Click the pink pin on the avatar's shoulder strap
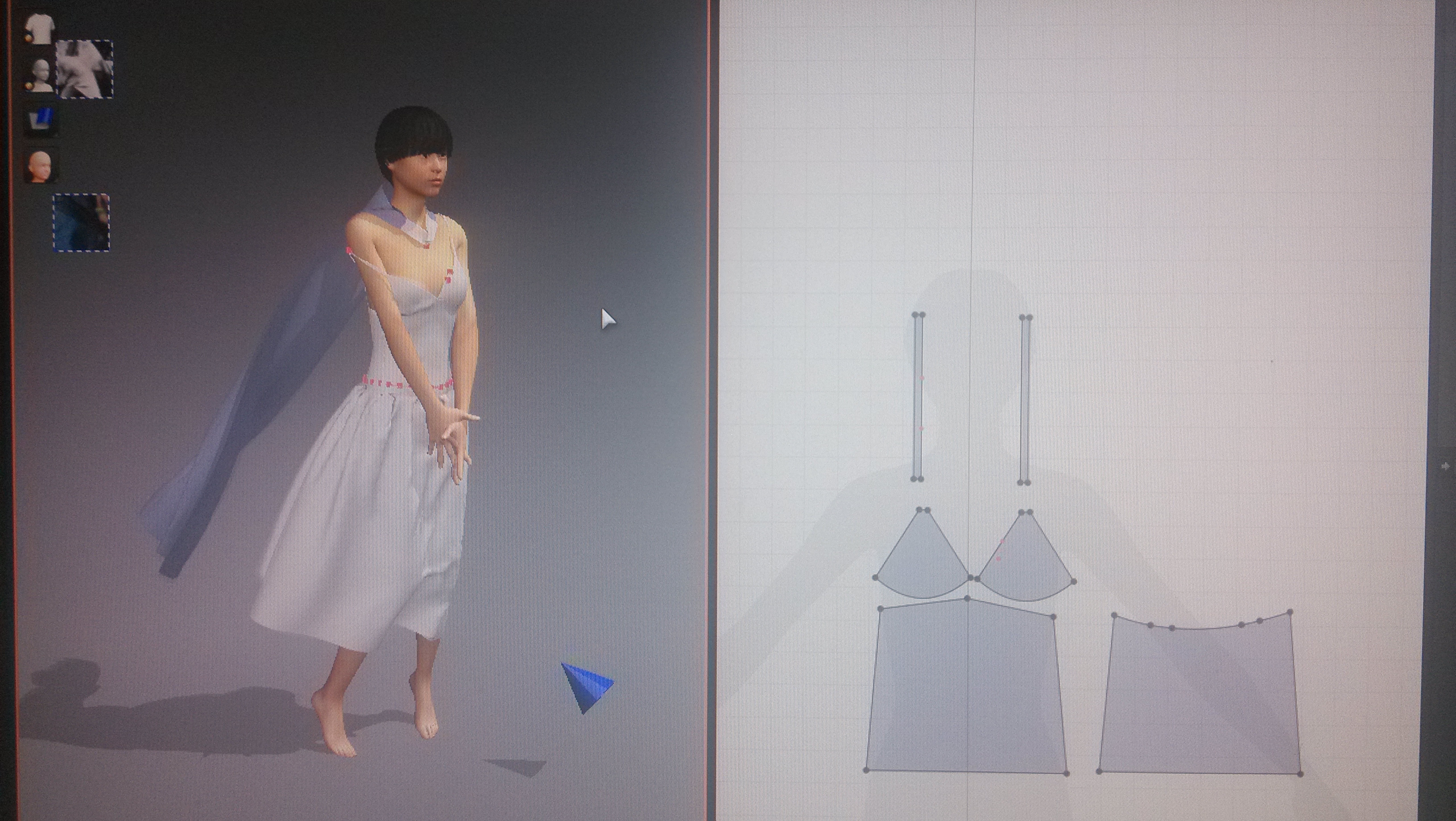Image resolution: width=1456 pixels, height=821 pixels. tap(349, 250)
